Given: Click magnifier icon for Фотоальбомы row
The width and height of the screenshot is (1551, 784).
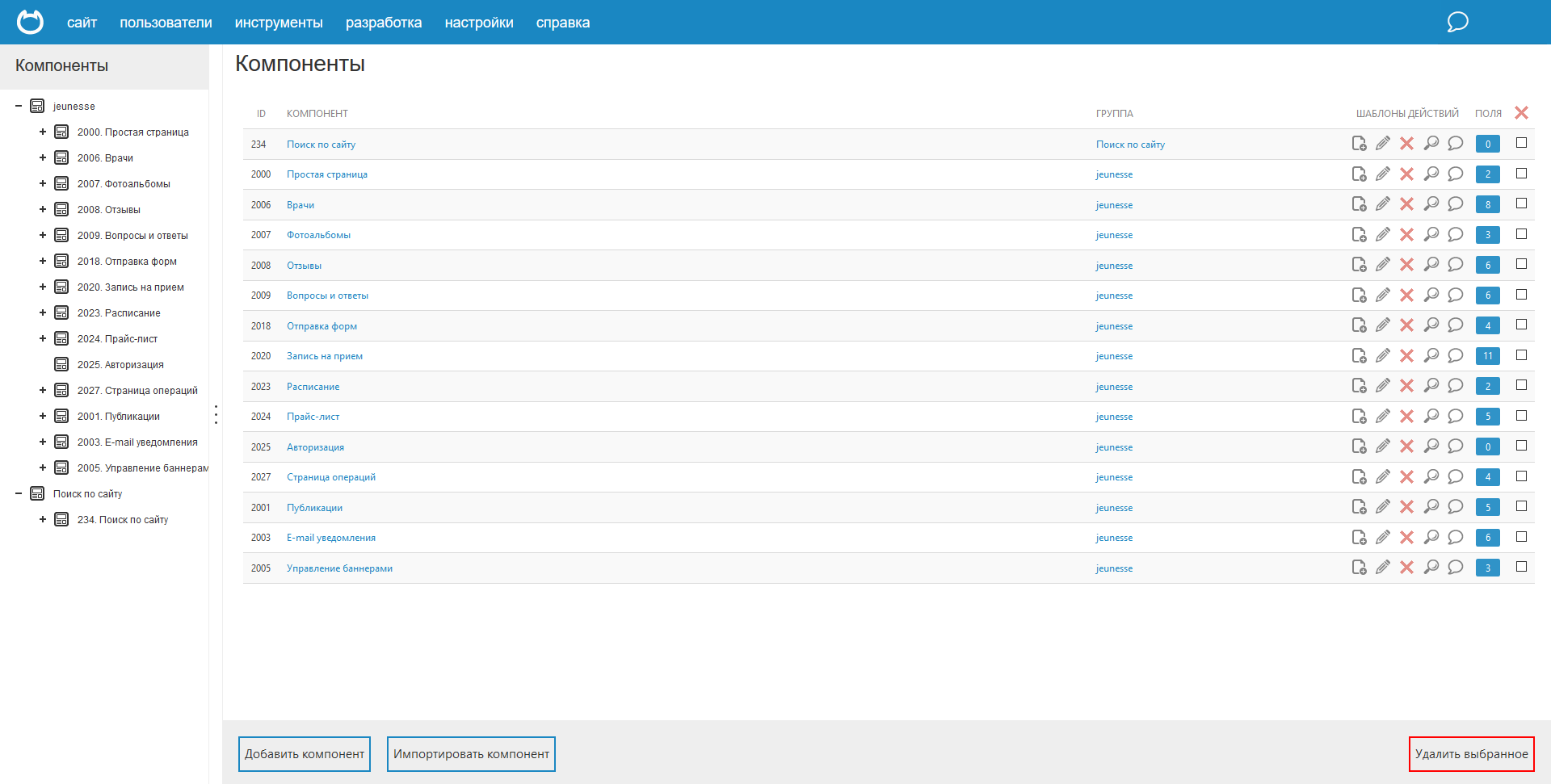Looking at the screenshot, I should click(1431, 234).
